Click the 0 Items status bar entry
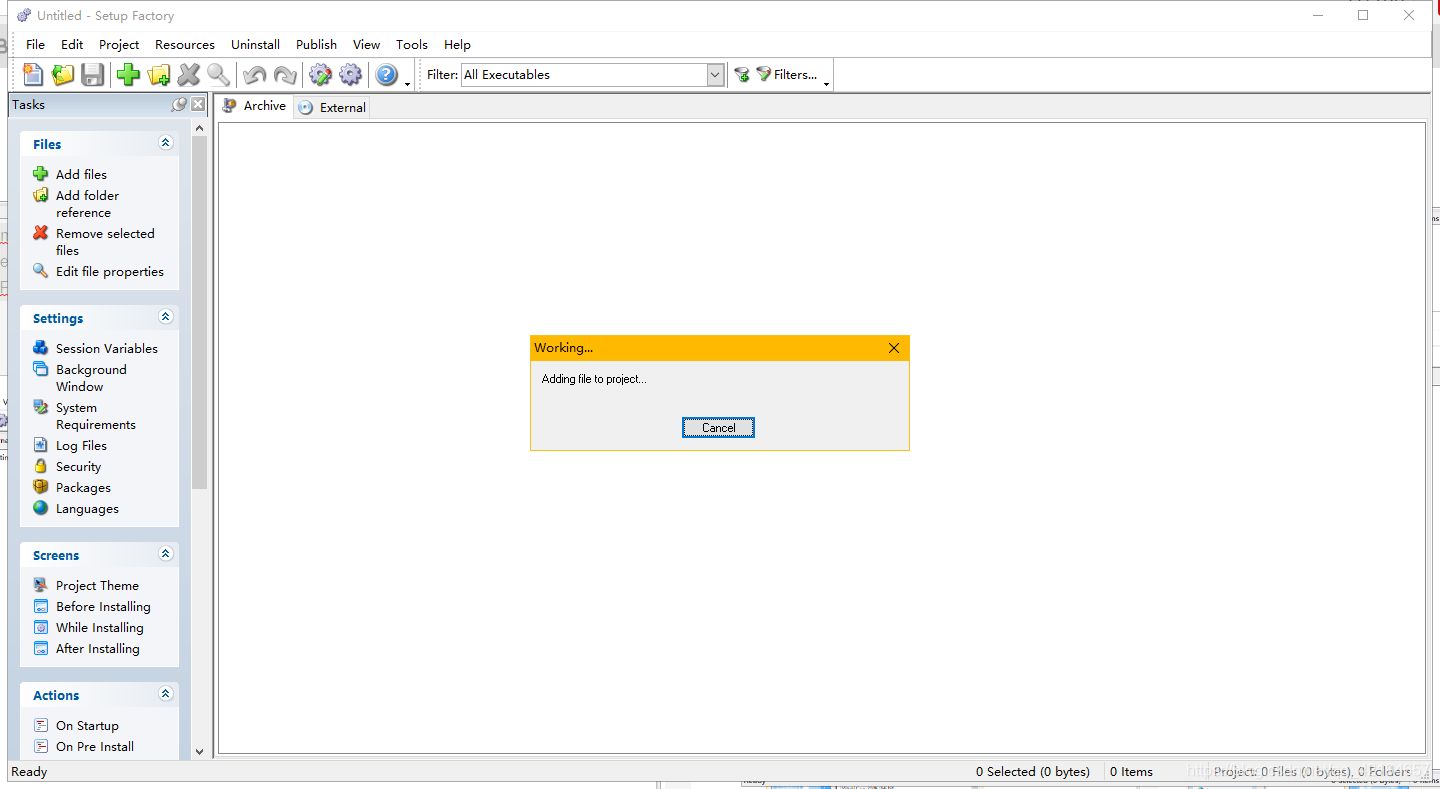The image size is (1440, 789). point(1131,771)
